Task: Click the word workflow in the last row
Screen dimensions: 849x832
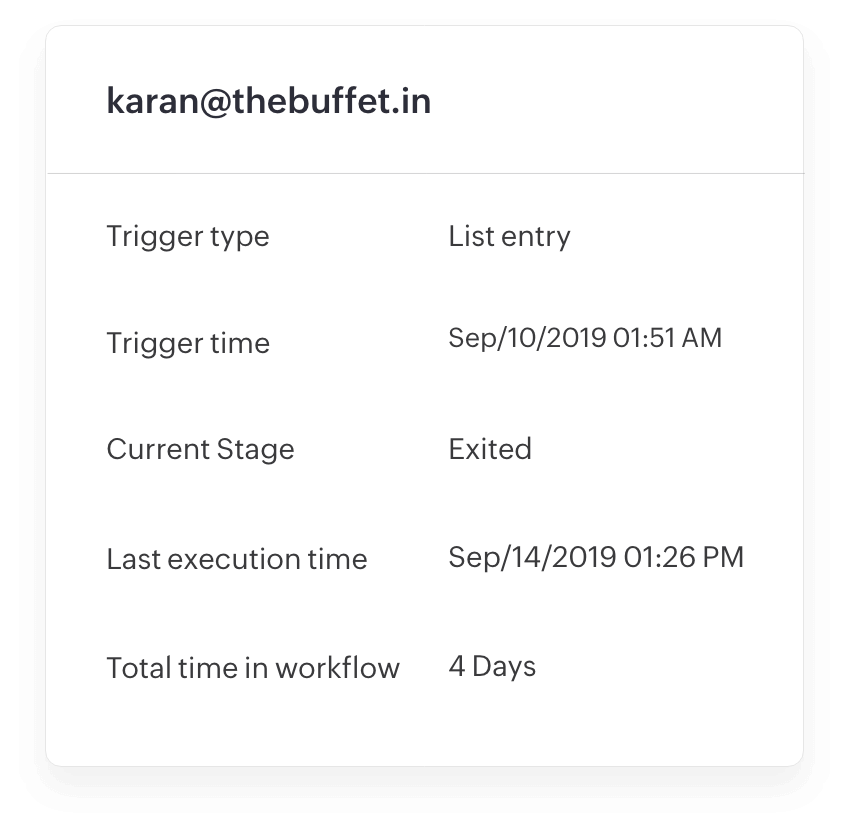Action: (x=344, y=668)
